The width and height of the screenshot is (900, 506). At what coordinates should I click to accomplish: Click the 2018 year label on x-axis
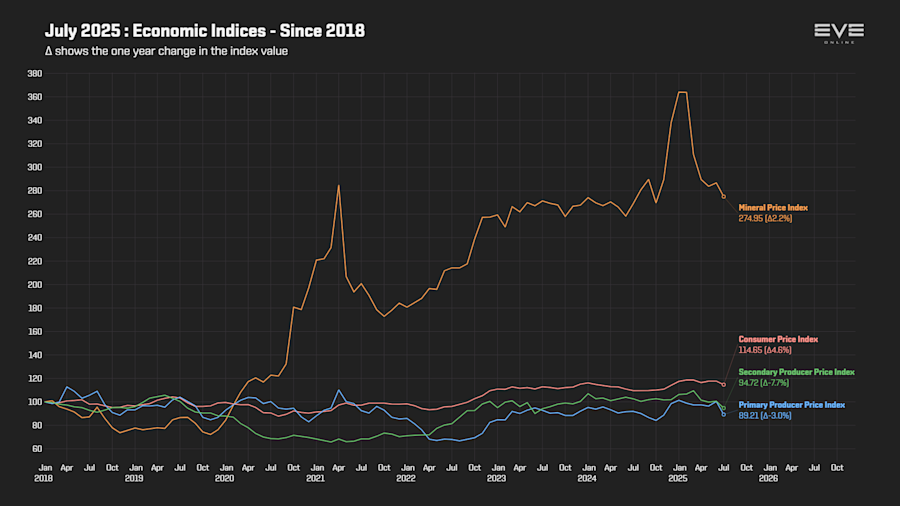[43, 478]
